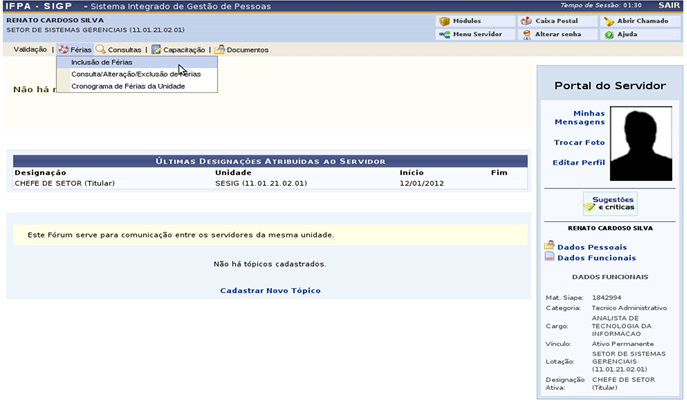Screen dimensions: 687x403
Task: Click the Dados Funcionais document icon
Action: pos(549,257)
